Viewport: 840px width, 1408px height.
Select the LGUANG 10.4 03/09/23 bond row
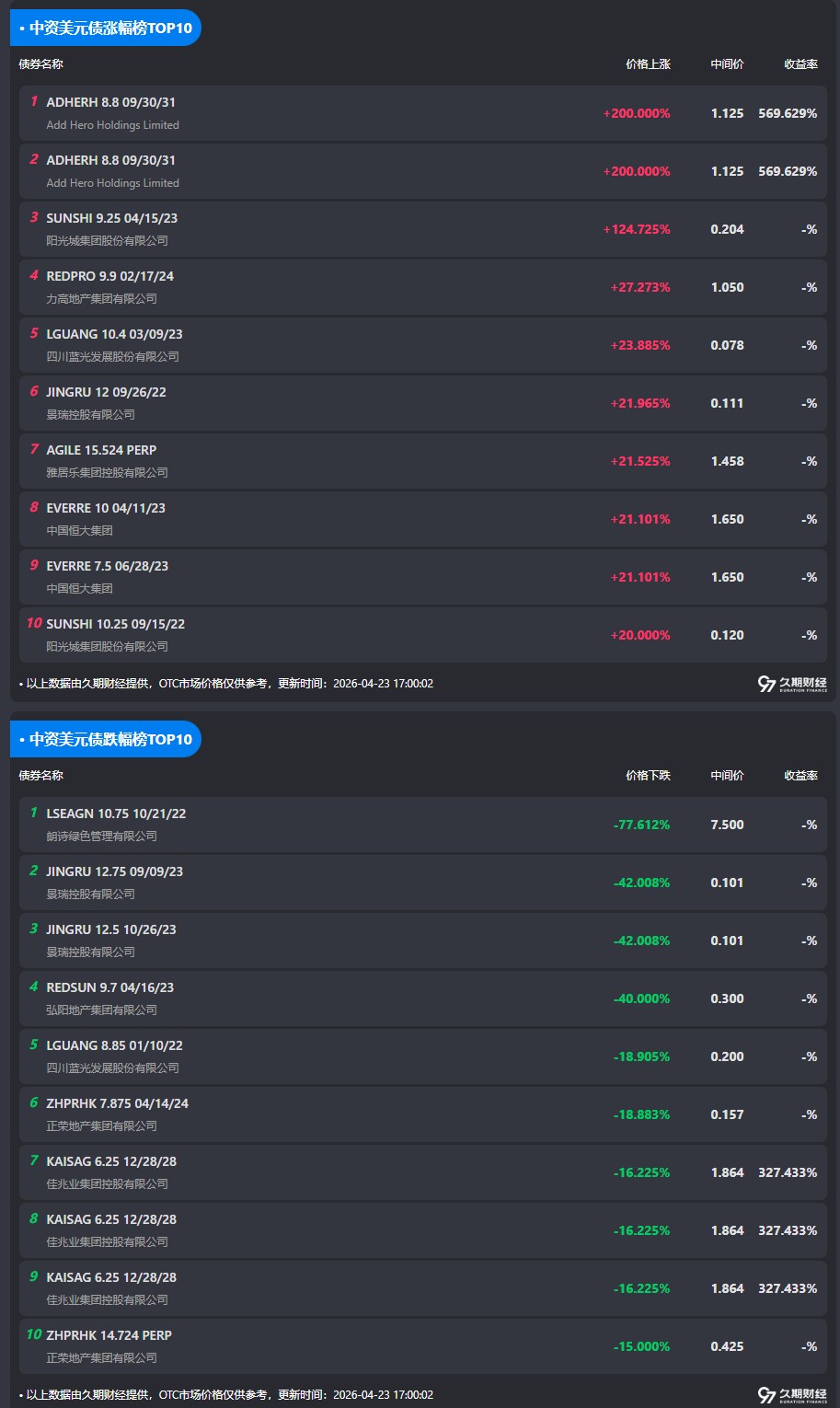pyautogui.click(x=114, y=335)
